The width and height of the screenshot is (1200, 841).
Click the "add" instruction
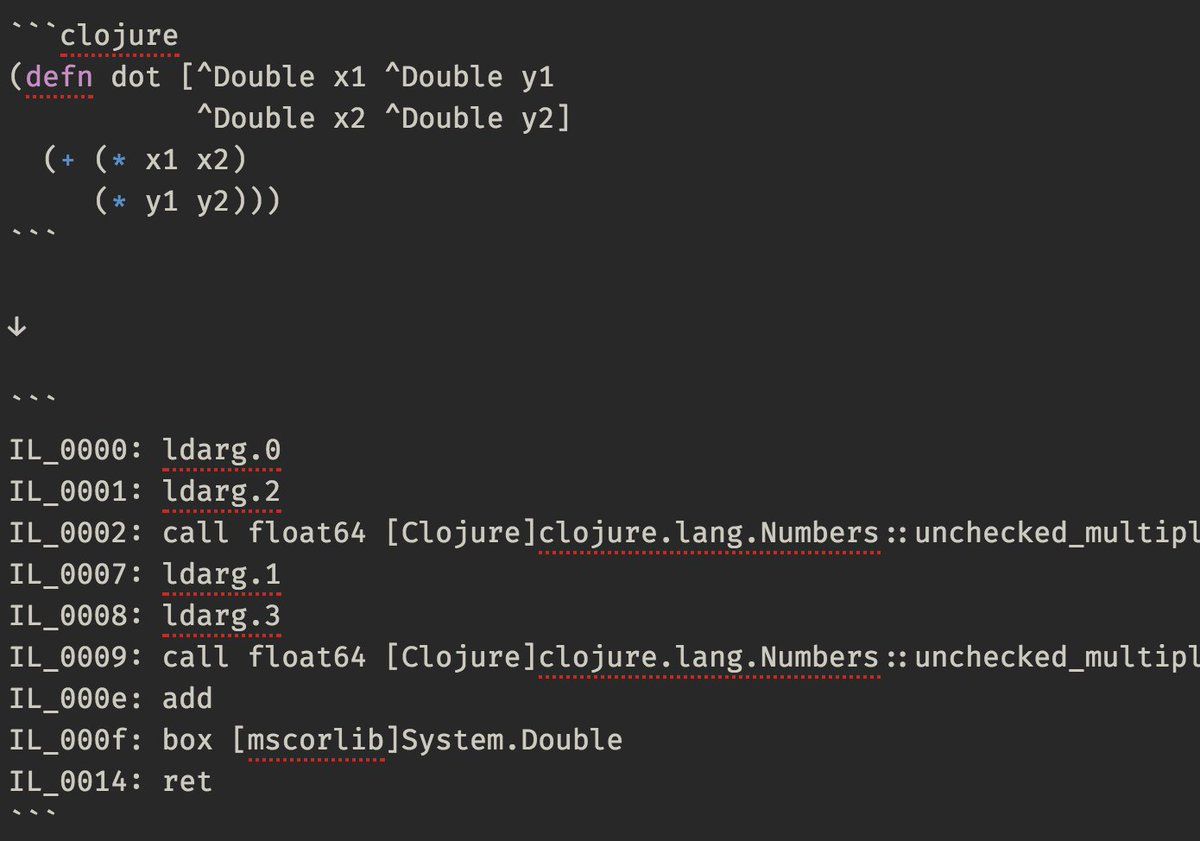click(187, 698)
